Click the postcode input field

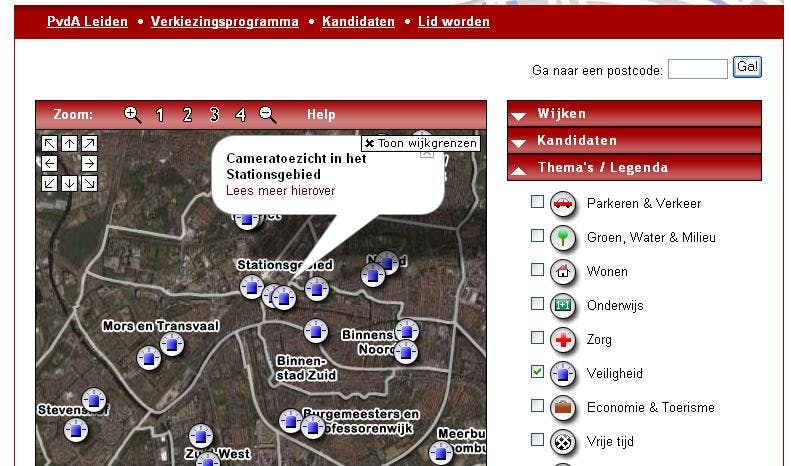click(x=698, y=69)
